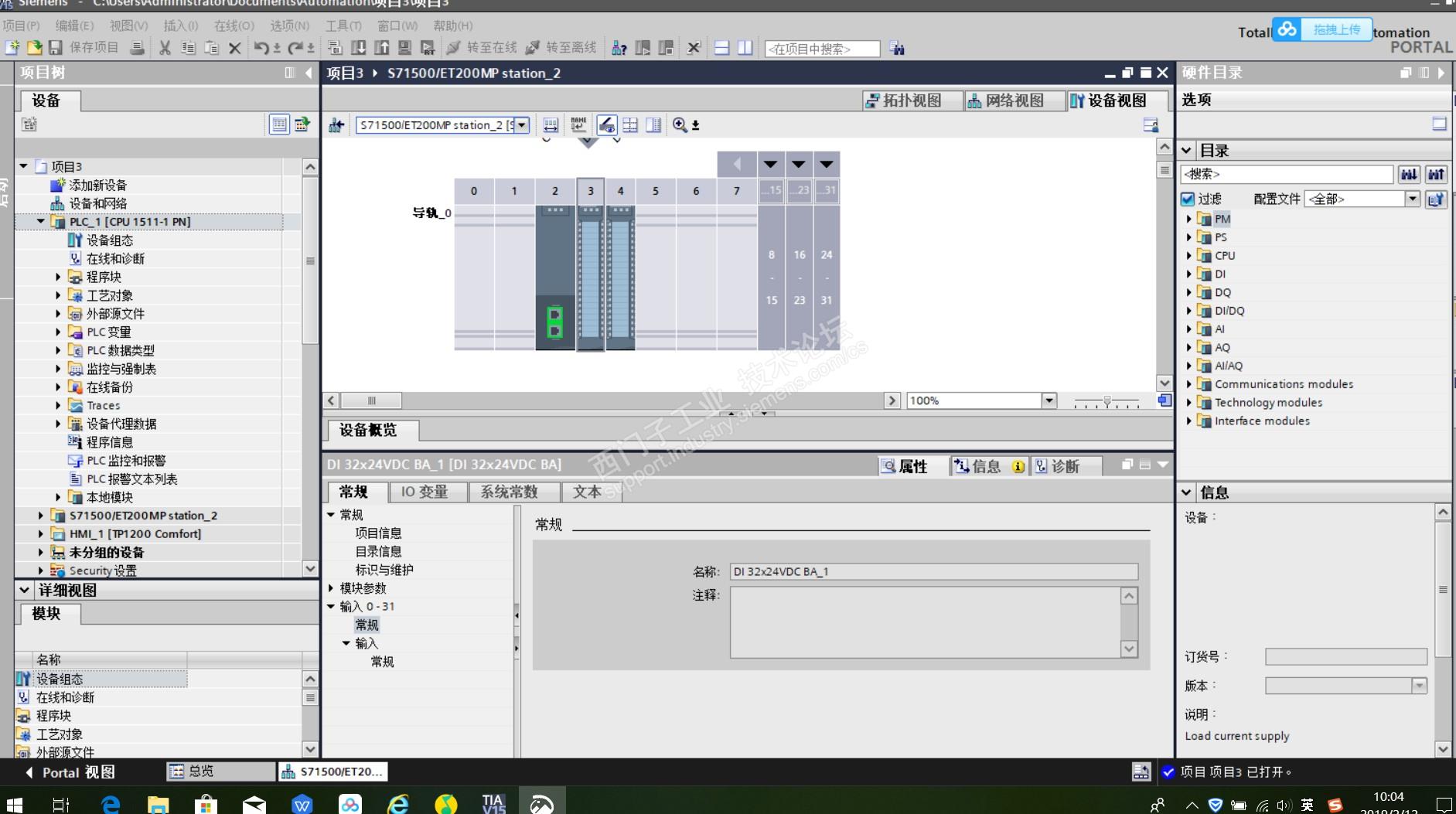Expand the CPU catalog folder
The height and width of the screenshot is (814, 1456).
coord(1189,256)
